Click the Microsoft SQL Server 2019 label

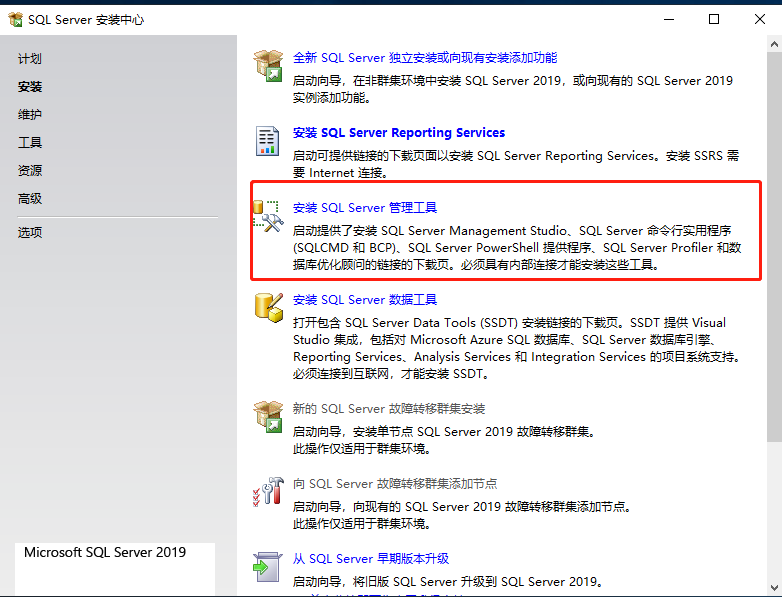pos(105,553)
